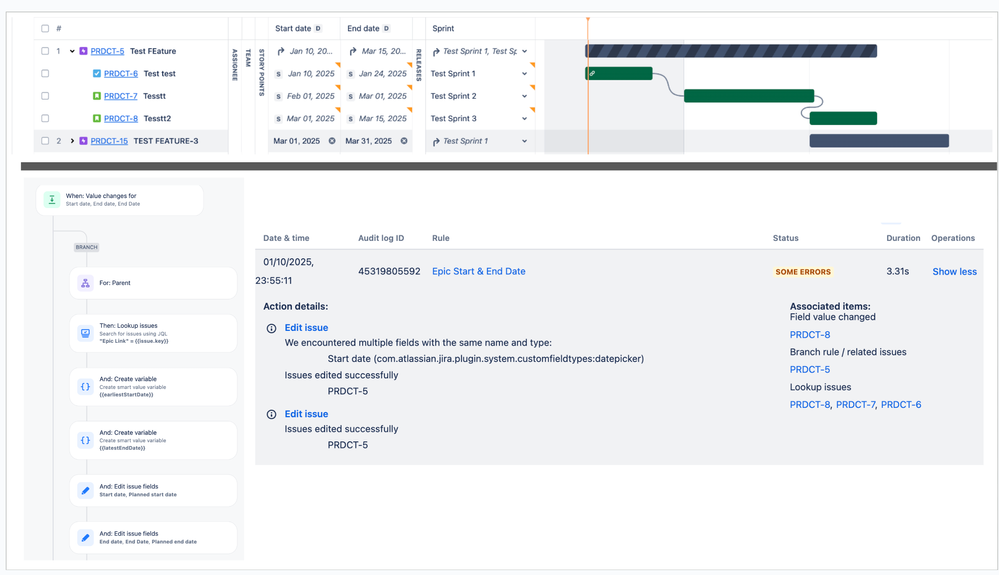Check the box for row PRDCT-7
Viewport: 999px width, 575px height.
coord(45,96)
